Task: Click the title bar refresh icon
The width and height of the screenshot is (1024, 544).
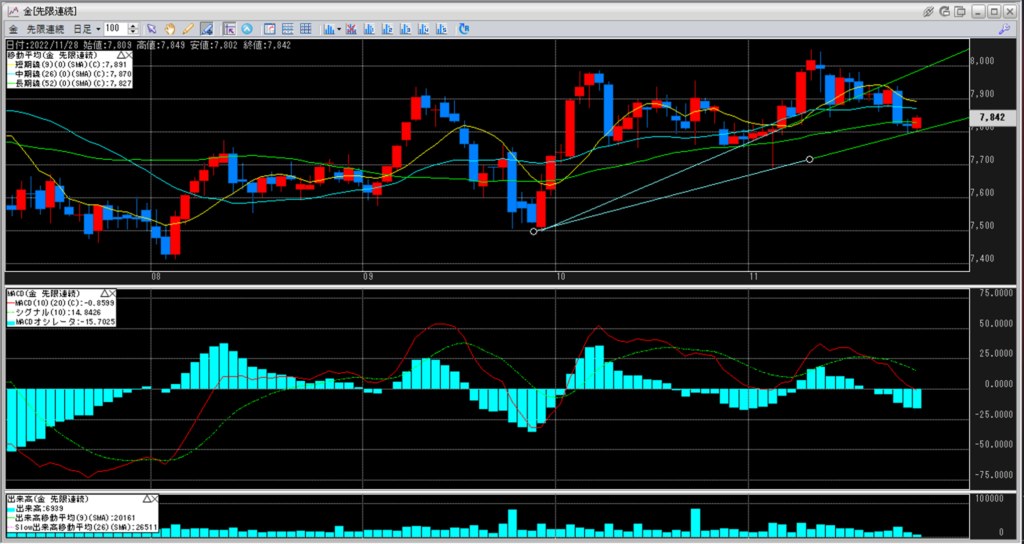Action: [944, 11]
